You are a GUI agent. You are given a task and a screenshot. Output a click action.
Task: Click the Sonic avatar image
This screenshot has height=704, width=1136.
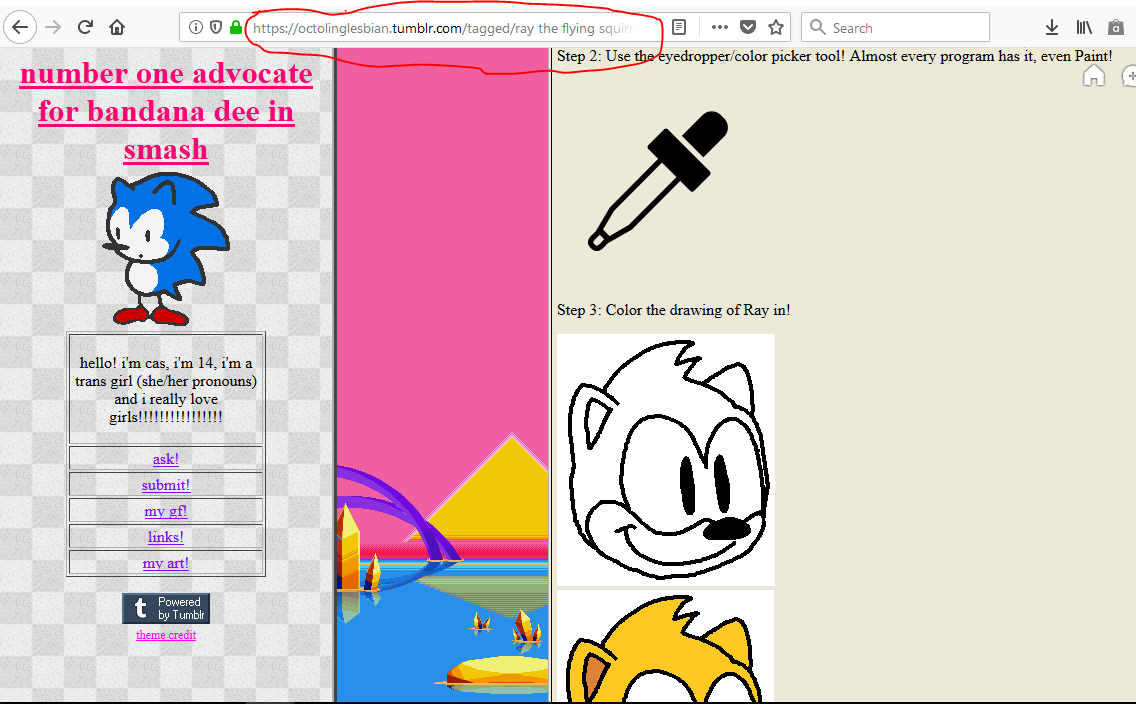[x=166, y=248]
